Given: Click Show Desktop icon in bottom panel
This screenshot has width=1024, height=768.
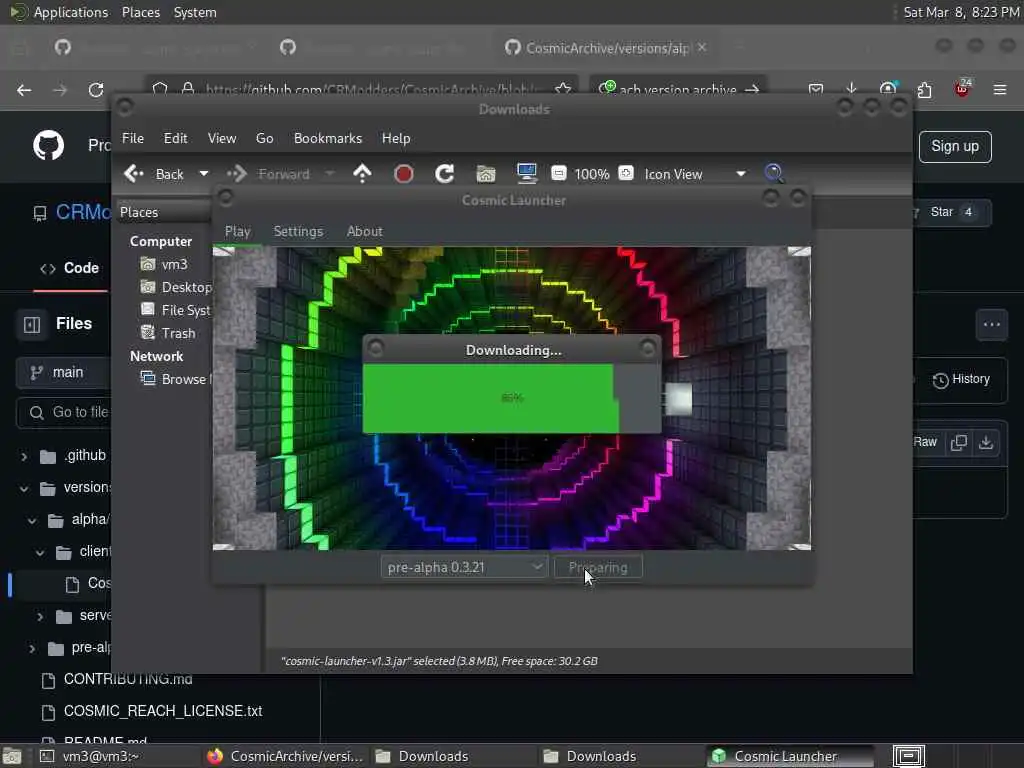Looking at the screenshot, I should click(12, 756).
